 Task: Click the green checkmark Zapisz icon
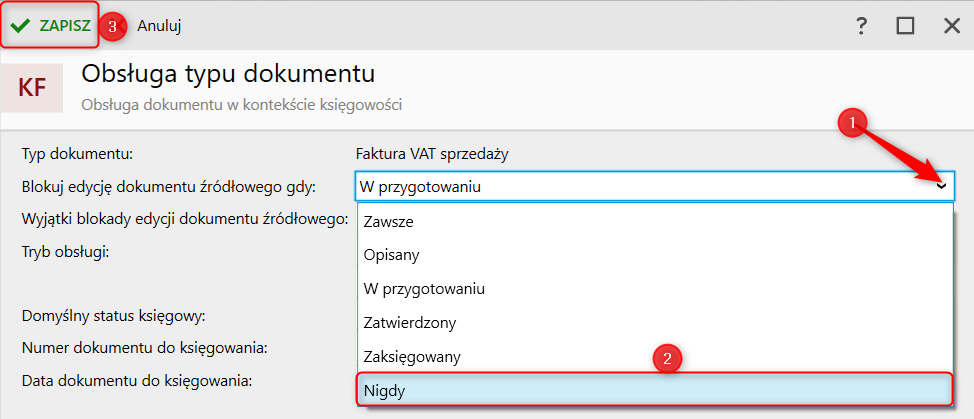click(21, 26)
